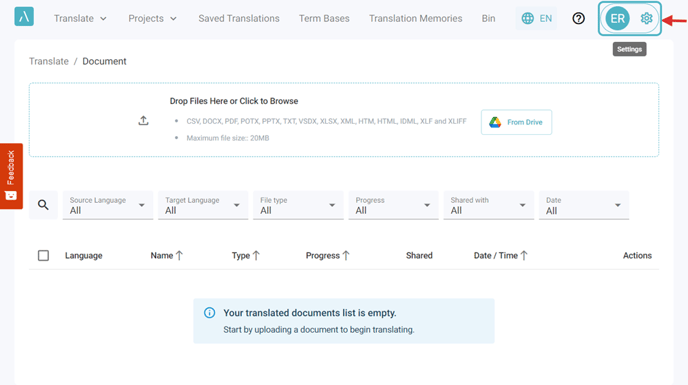Tick the select-all checkbox in table header
Screen dimensions: 688x385
43,255
